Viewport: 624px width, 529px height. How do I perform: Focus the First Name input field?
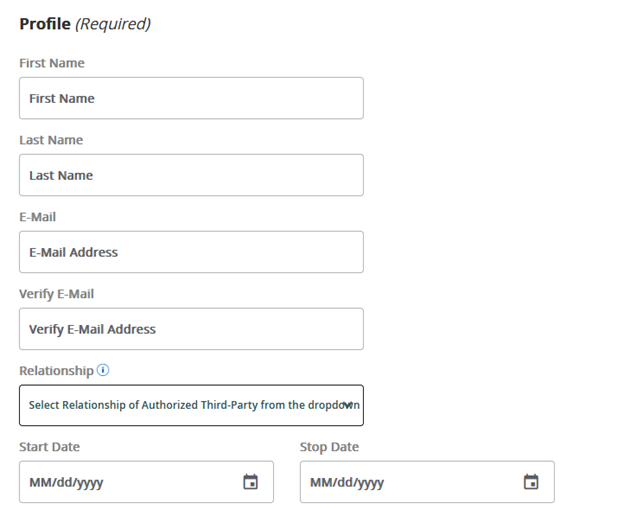click(191, 98)
